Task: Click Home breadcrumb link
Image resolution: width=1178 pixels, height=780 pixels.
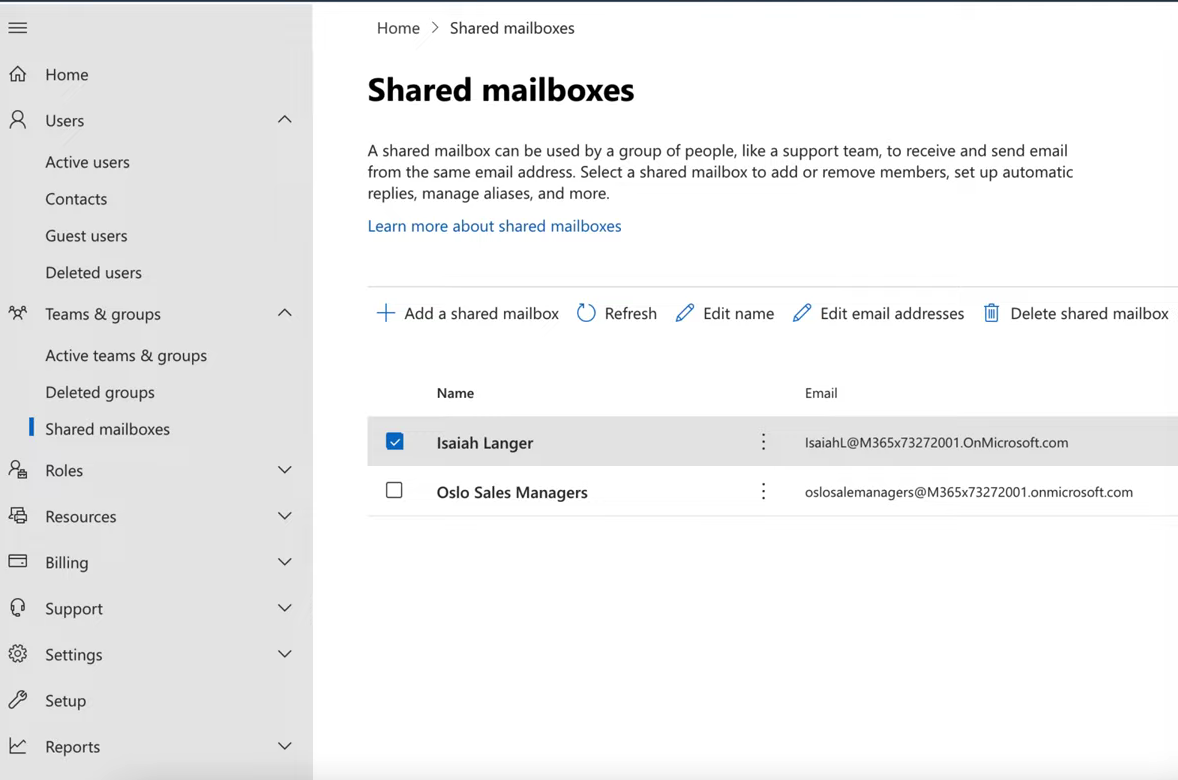Action: [398, 28]
